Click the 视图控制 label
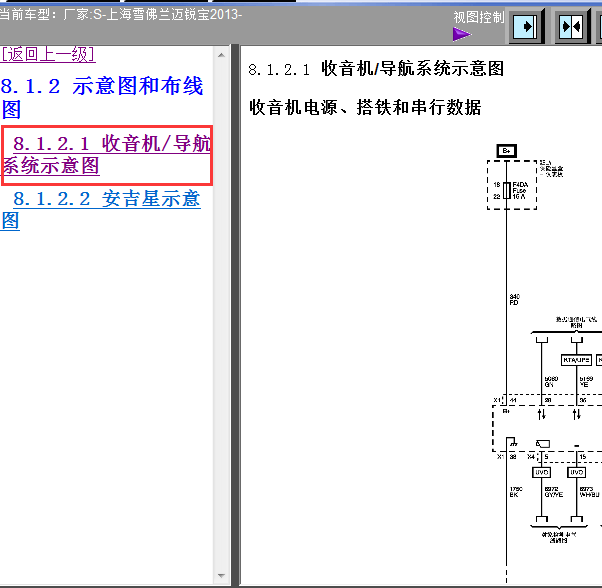This screenshot has height=588, width=602. pos(479,17)
